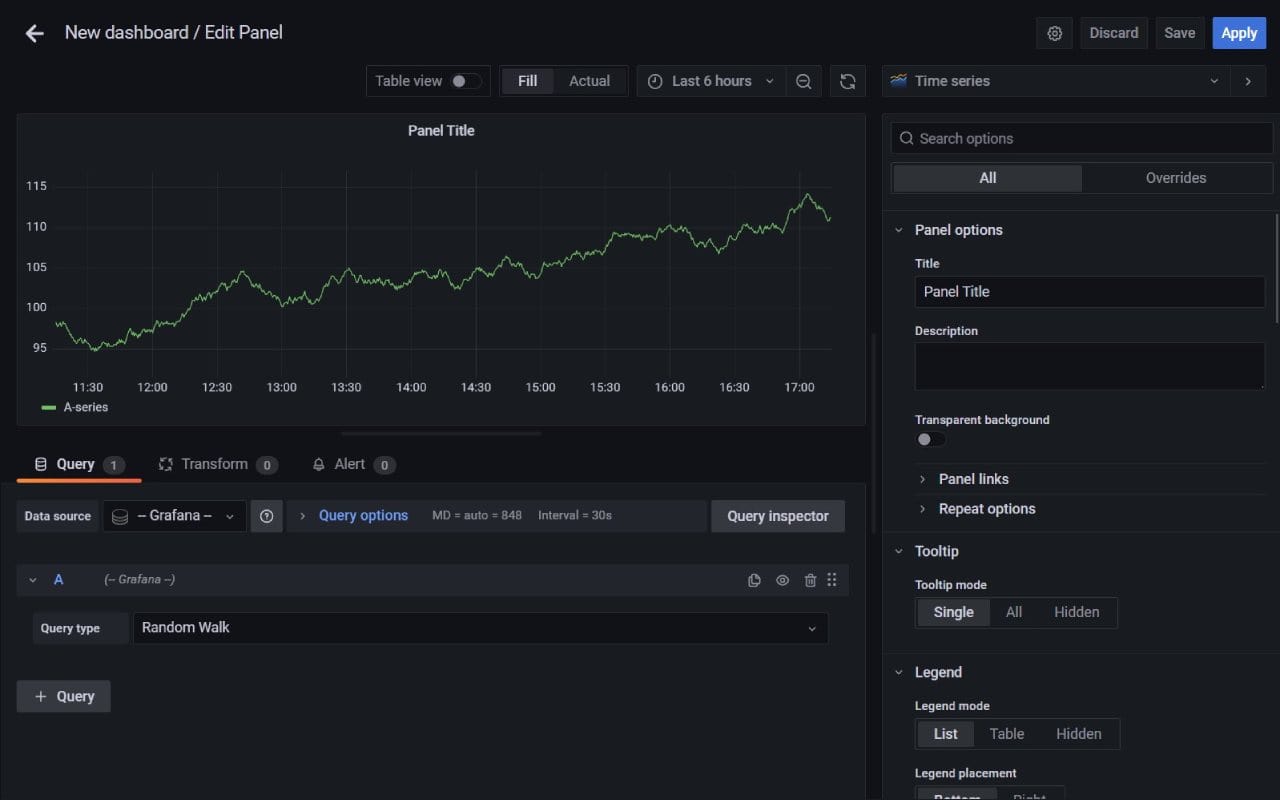The image size is (1280, 800).
Task: Delete query A with the trash icon
Action: click(x=810, y=579)
